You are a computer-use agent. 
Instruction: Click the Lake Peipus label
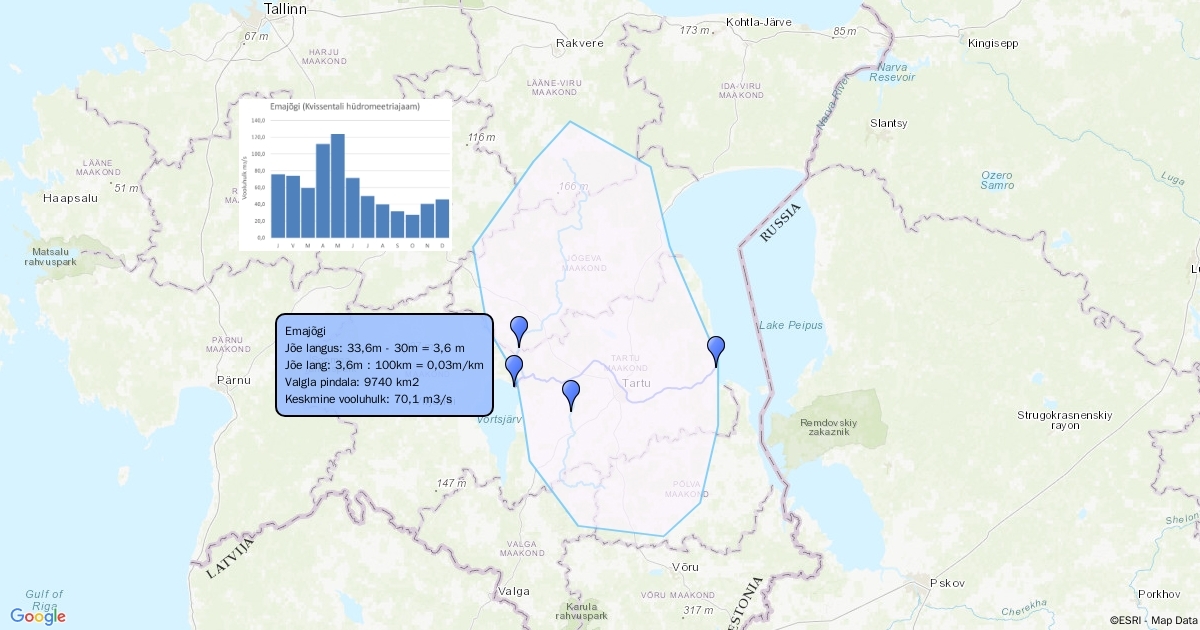coord(790,326)
